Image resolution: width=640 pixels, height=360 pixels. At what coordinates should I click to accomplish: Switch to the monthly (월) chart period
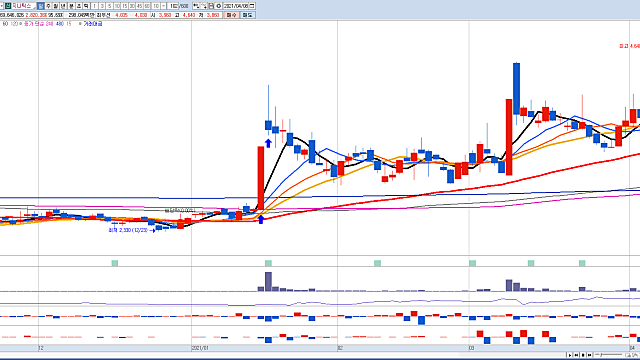(56, 6)
